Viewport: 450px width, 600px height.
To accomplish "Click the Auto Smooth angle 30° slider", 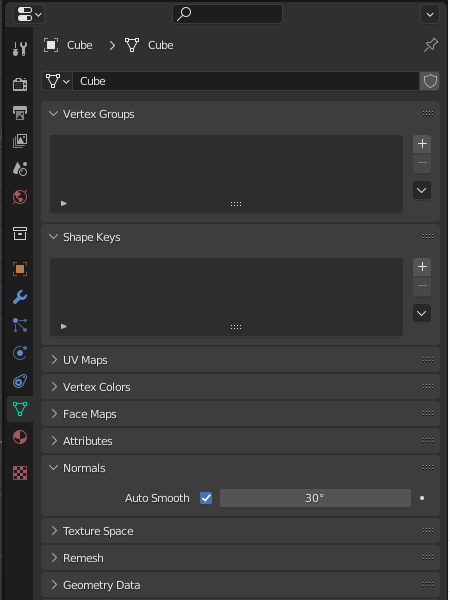I will (x=315, y=498).
